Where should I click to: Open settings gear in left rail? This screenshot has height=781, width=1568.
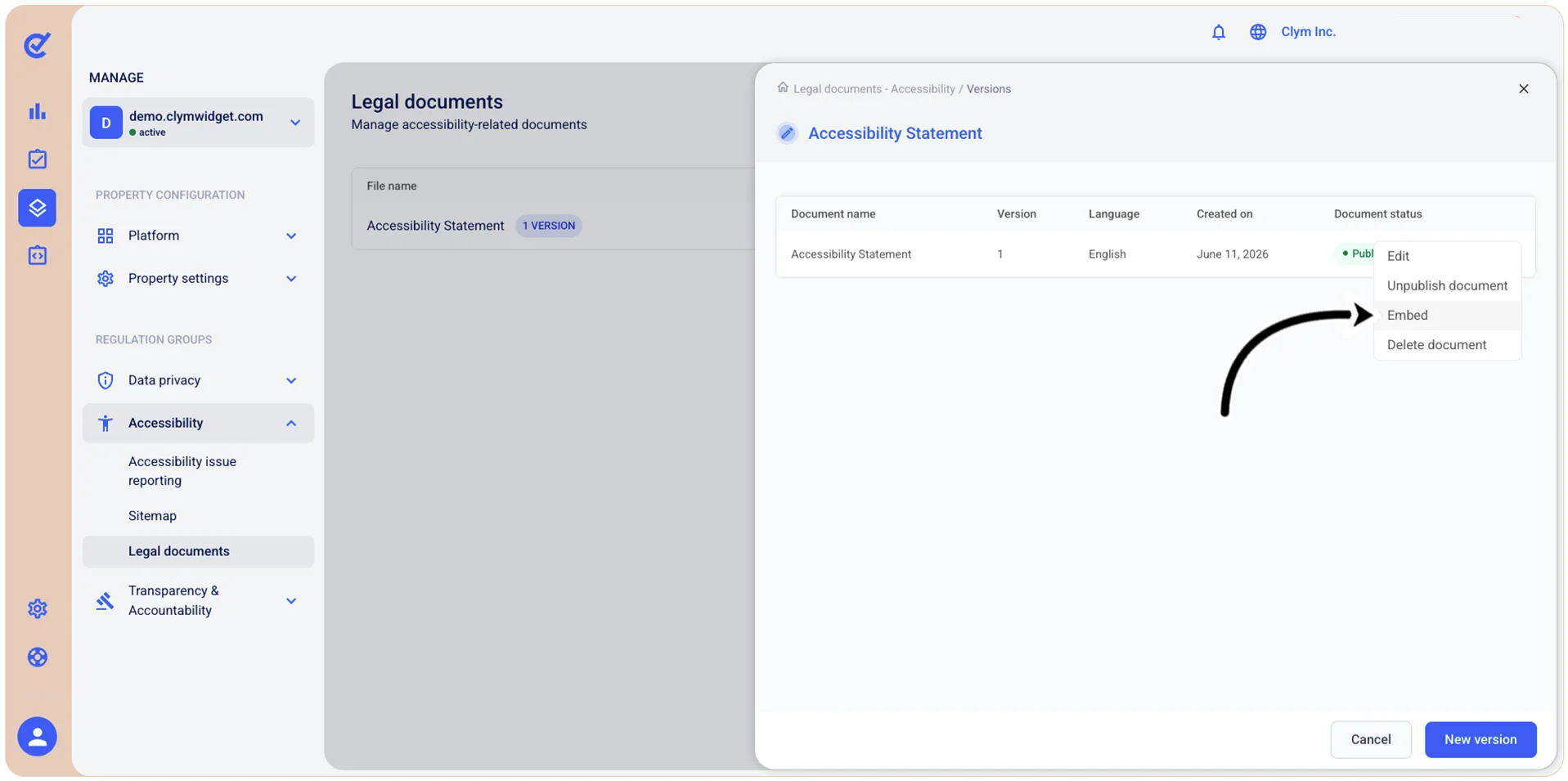click(37, 608)
